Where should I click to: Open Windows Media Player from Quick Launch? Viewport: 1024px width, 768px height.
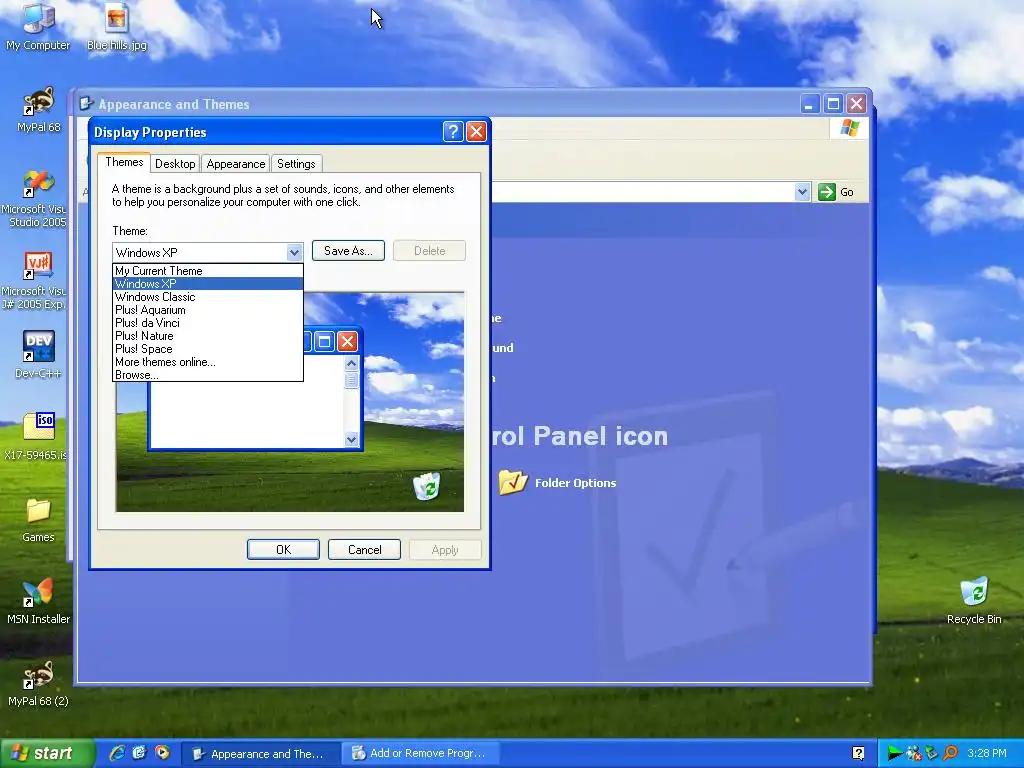point(161,753)
